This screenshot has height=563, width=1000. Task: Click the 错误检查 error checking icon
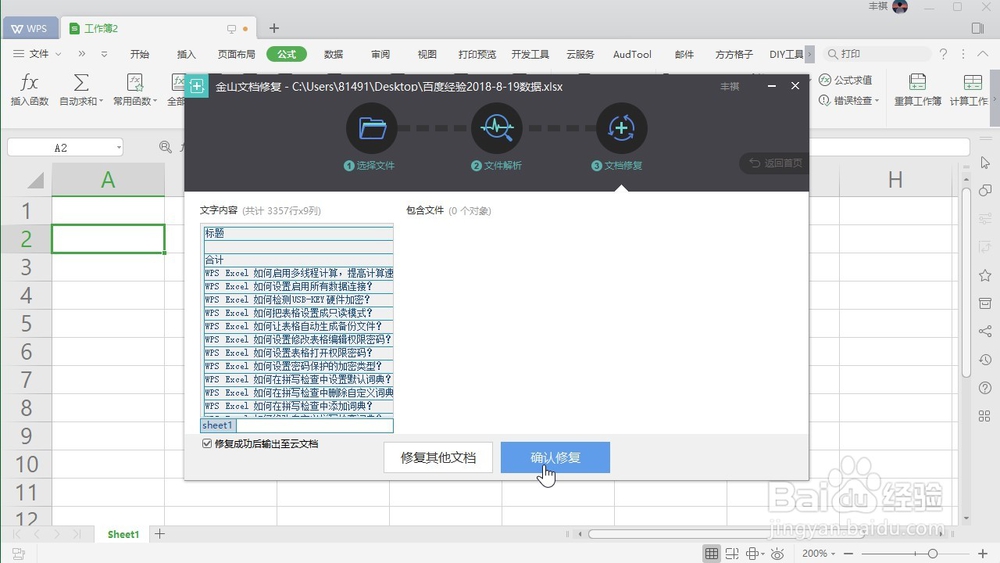click(825, 100)
